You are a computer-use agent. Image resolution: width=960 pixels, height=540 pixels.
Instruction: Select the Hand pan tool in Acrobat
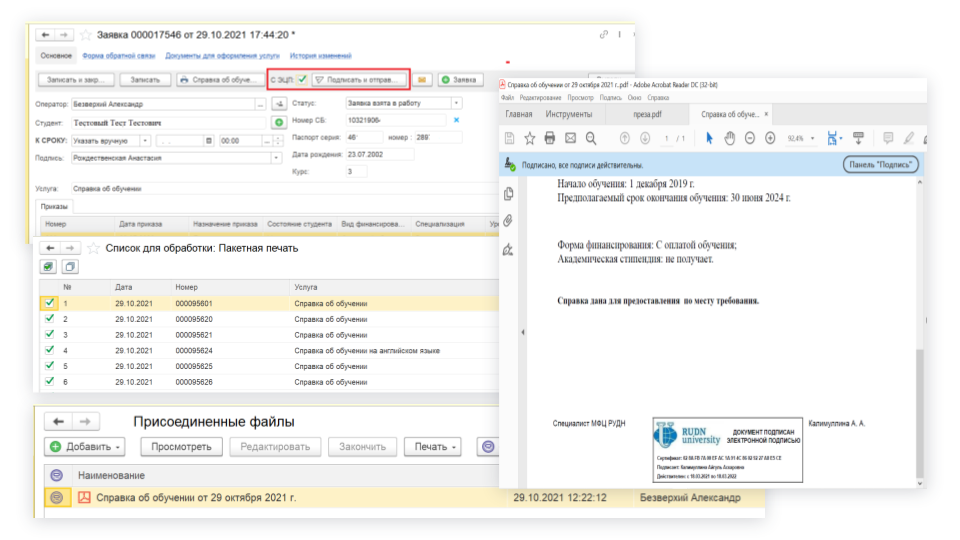730,138
